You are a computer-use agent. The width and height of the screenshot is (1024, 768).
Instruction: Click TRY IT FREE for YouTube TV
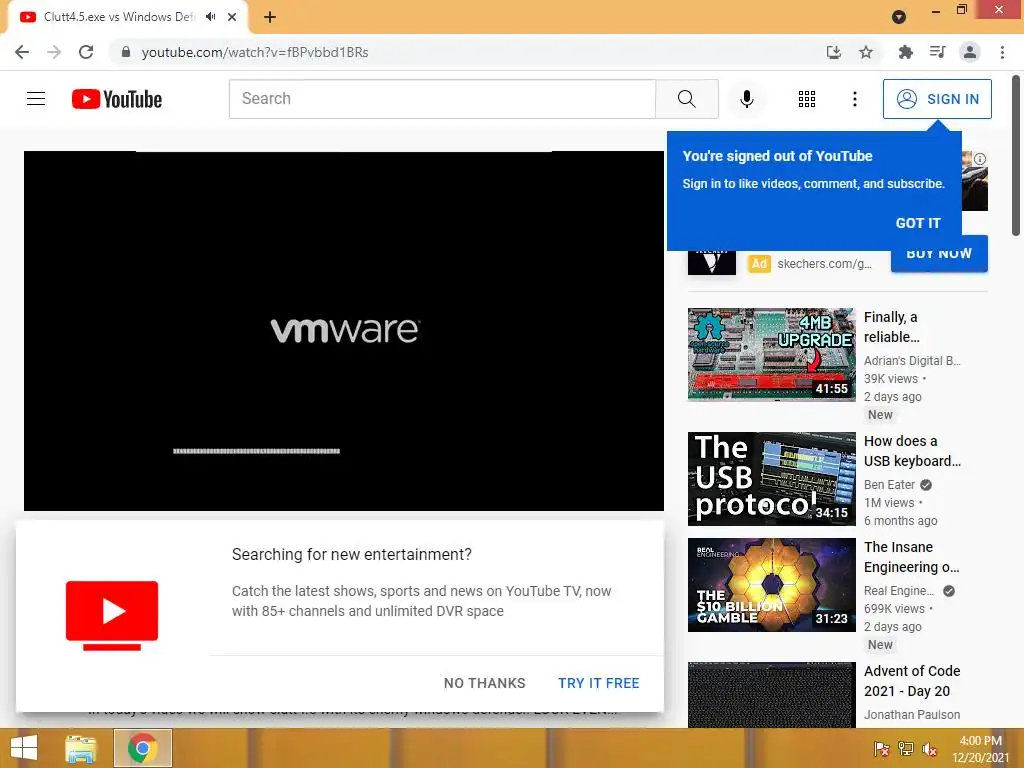tap(598, 683)
